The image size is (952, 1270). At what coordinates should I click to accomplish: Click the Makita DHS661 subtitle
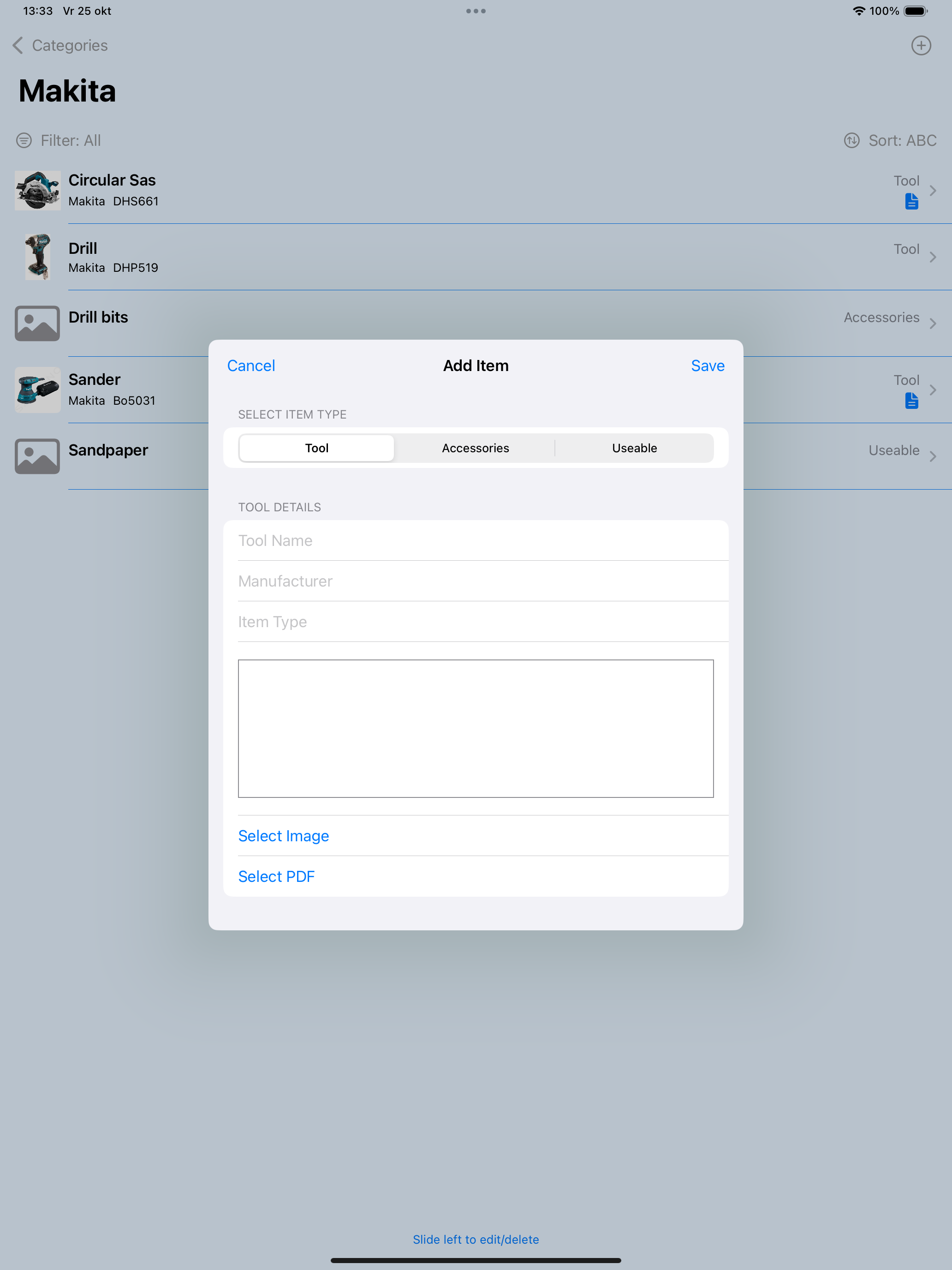click(x=113, y=202)
